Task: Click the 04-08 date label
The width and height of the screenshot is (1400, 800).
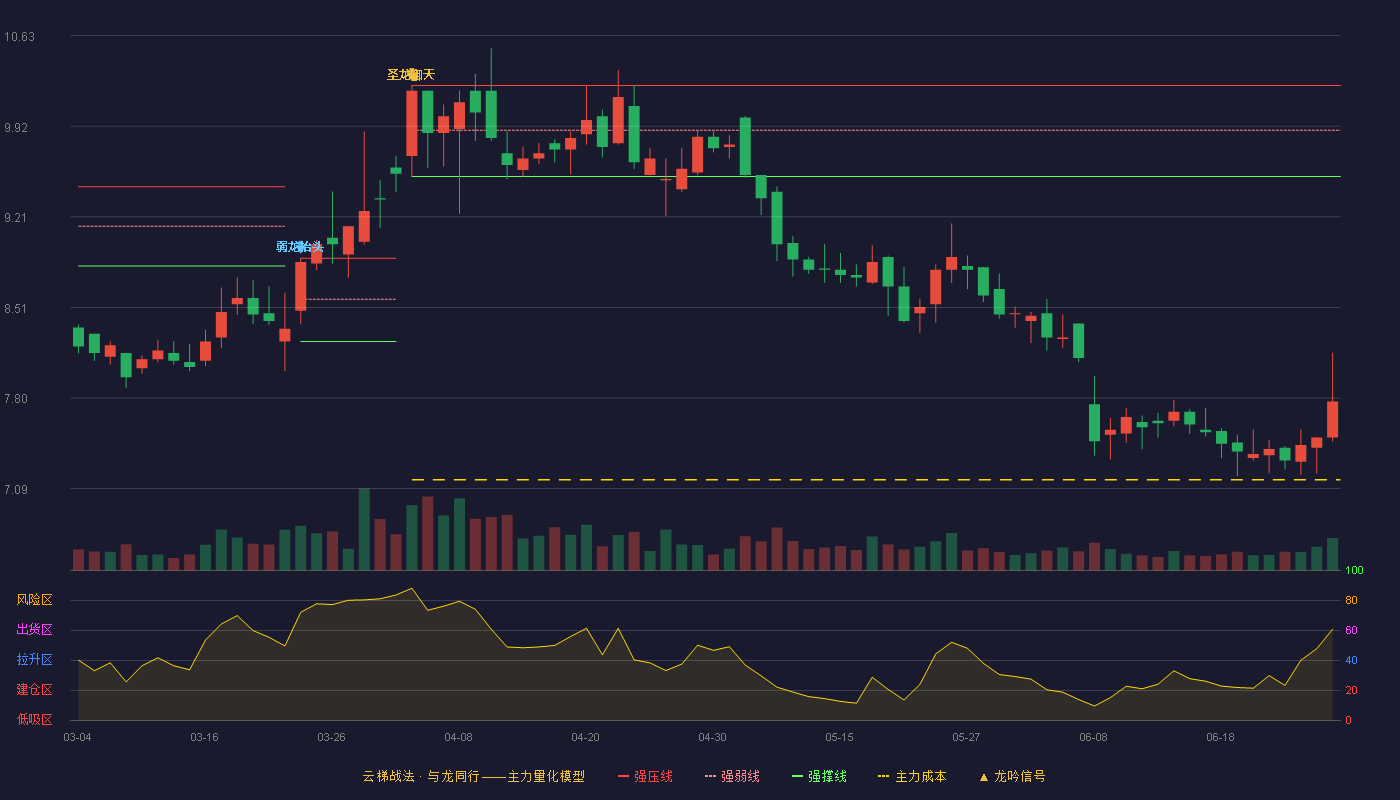Action: tap(459, 737)
